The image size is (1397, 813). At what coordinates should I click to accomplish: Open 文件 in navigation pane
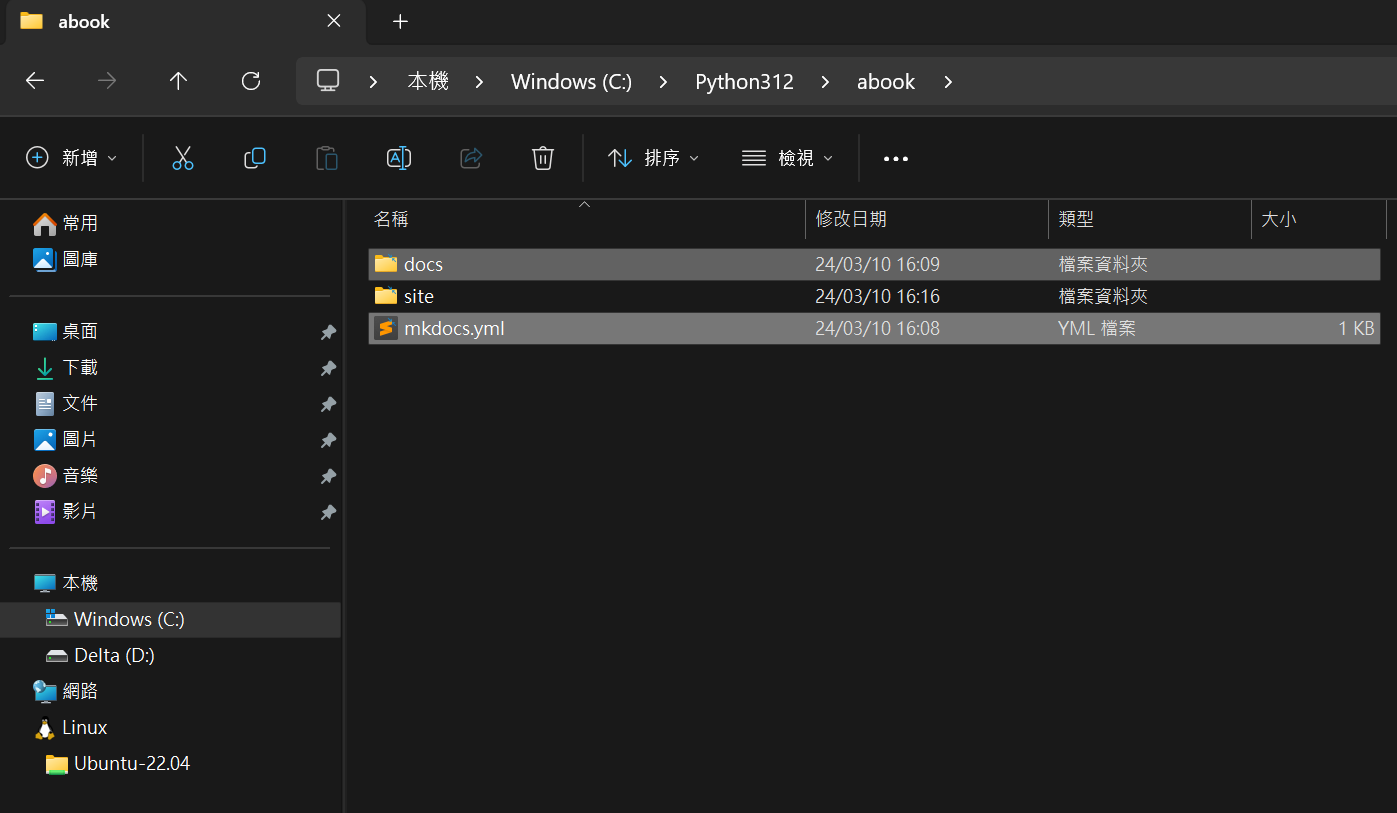[80, 403]
